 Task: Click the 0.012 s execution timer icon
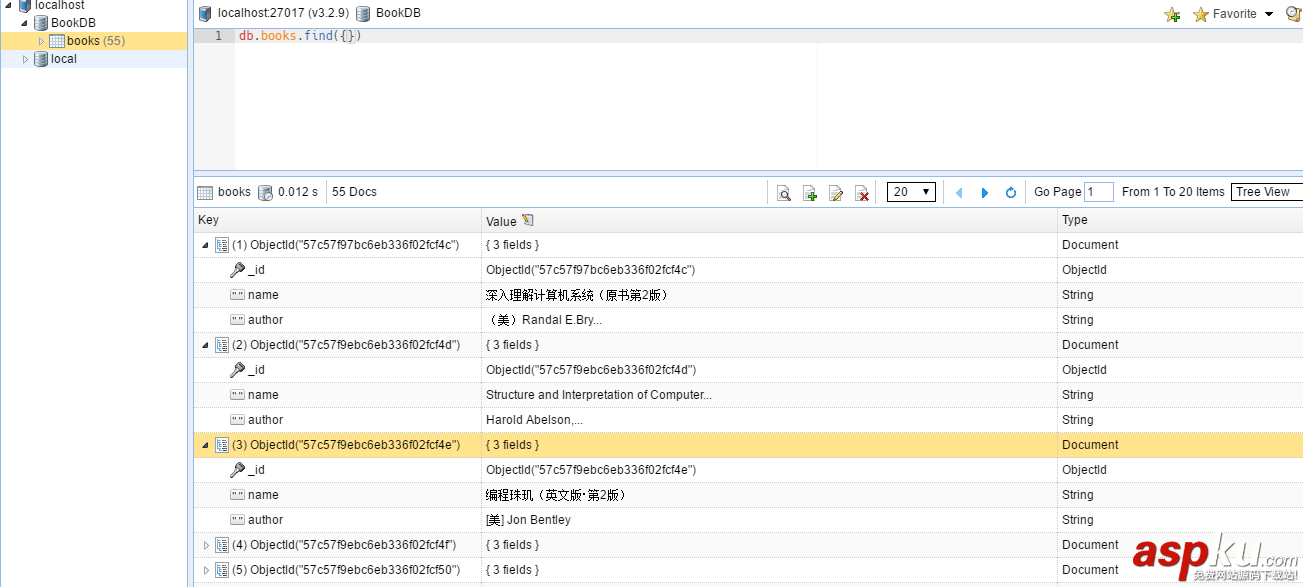(265, 192)
